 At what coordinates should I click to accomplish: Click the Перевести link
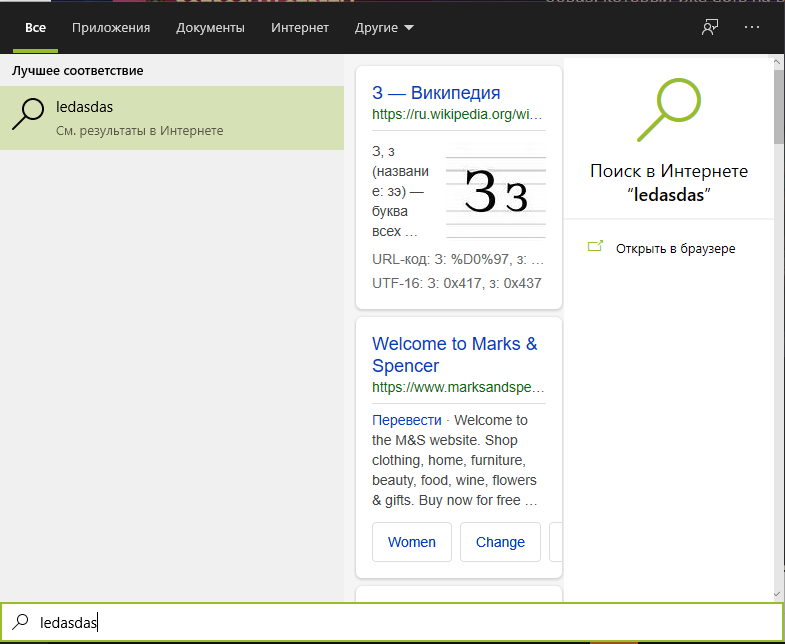click(x=407, y=420)
